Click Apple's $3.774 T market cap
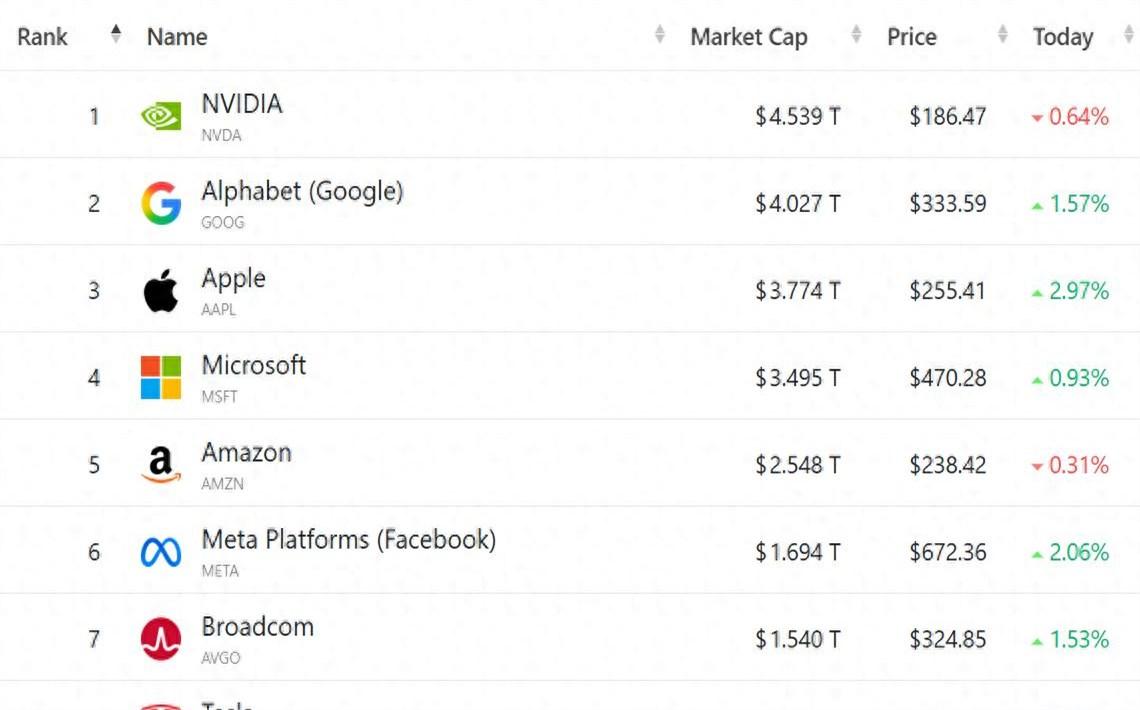 797,291
